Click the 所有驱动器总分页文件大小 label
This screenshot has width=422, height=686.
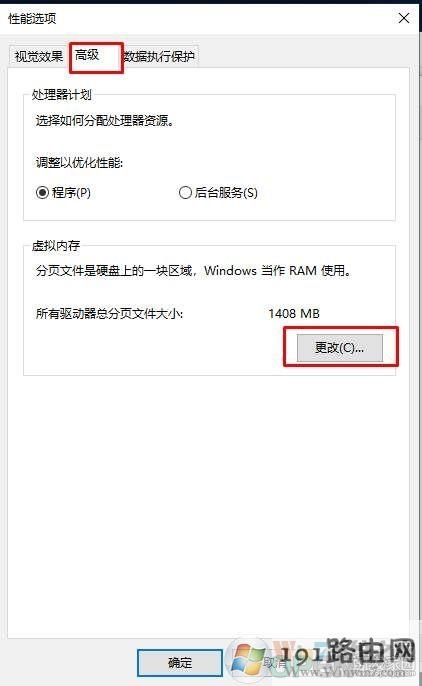109,313
